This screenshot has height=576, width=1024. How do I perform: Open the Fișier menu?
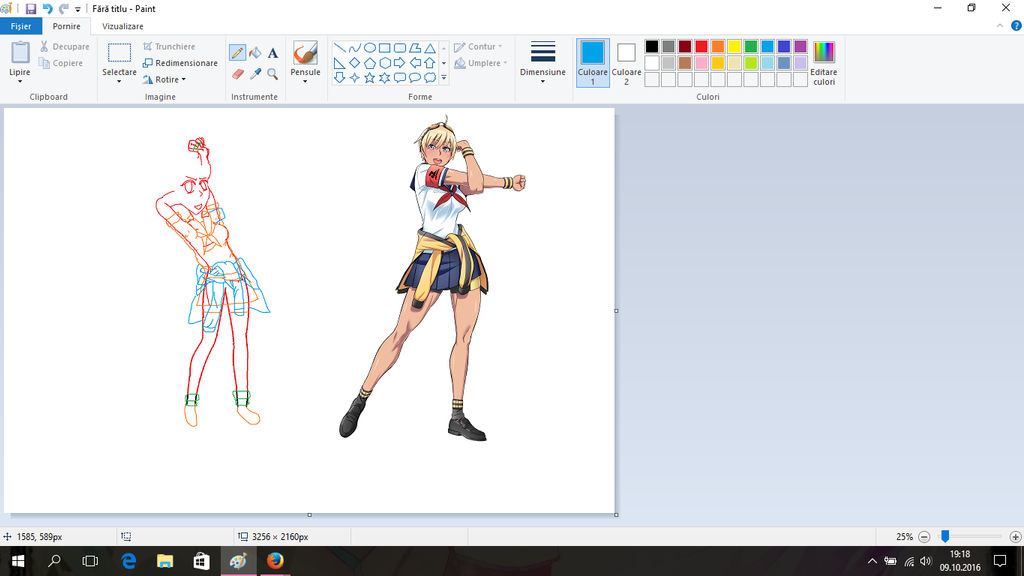[x=21, y=26]
